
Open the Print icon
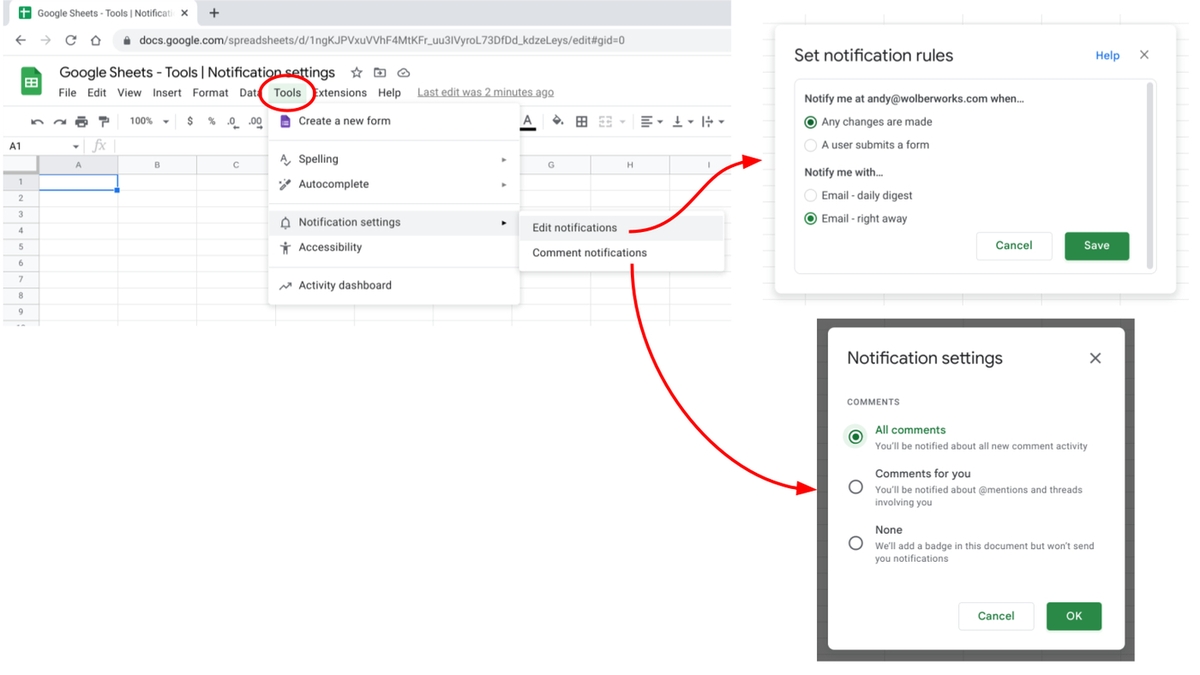coord(80,120)
